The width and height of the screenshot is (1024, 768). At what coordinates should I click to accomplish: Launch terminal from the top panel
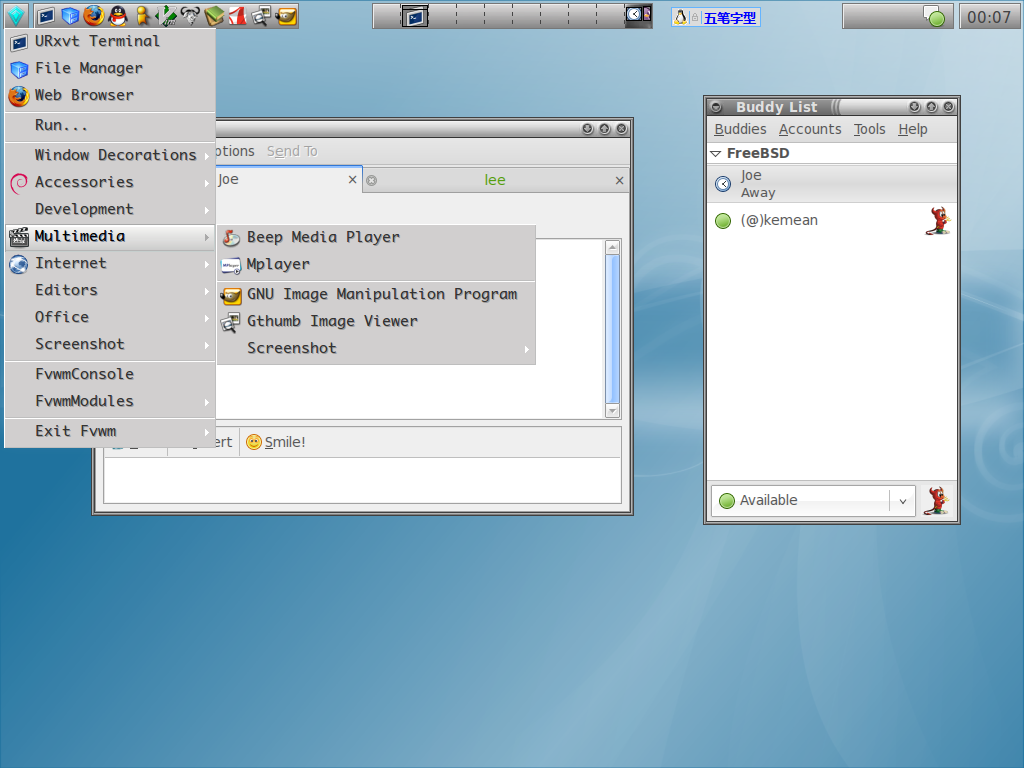click(x=46, y=16)
